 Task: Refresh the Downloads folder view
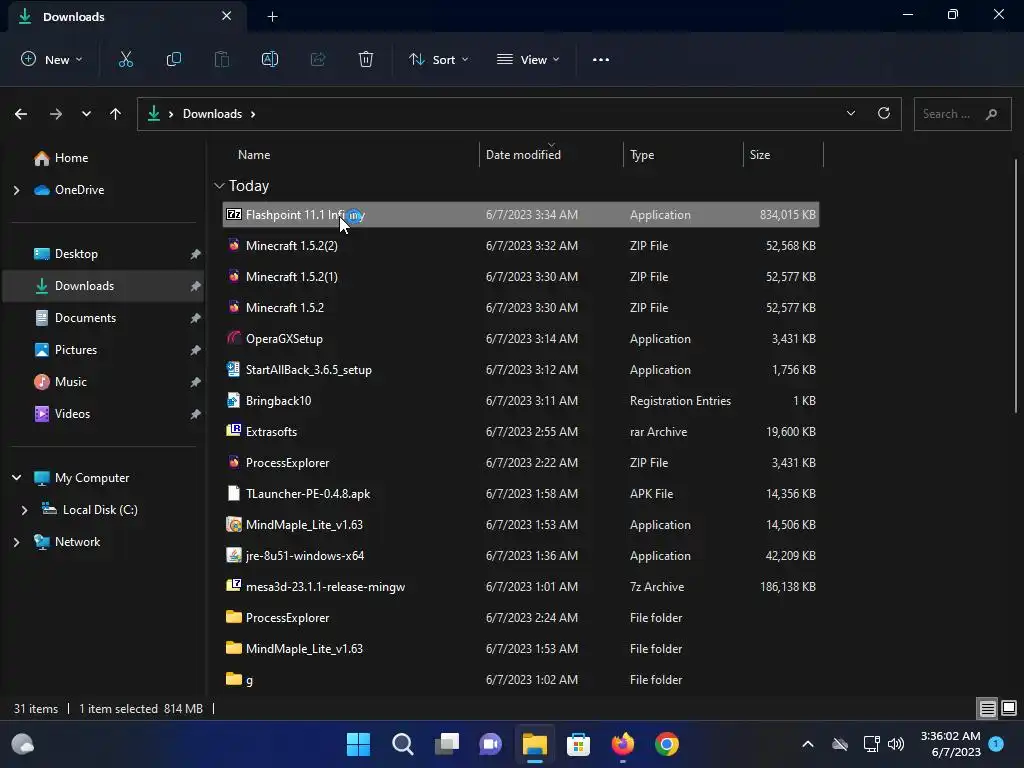(884, 114)
